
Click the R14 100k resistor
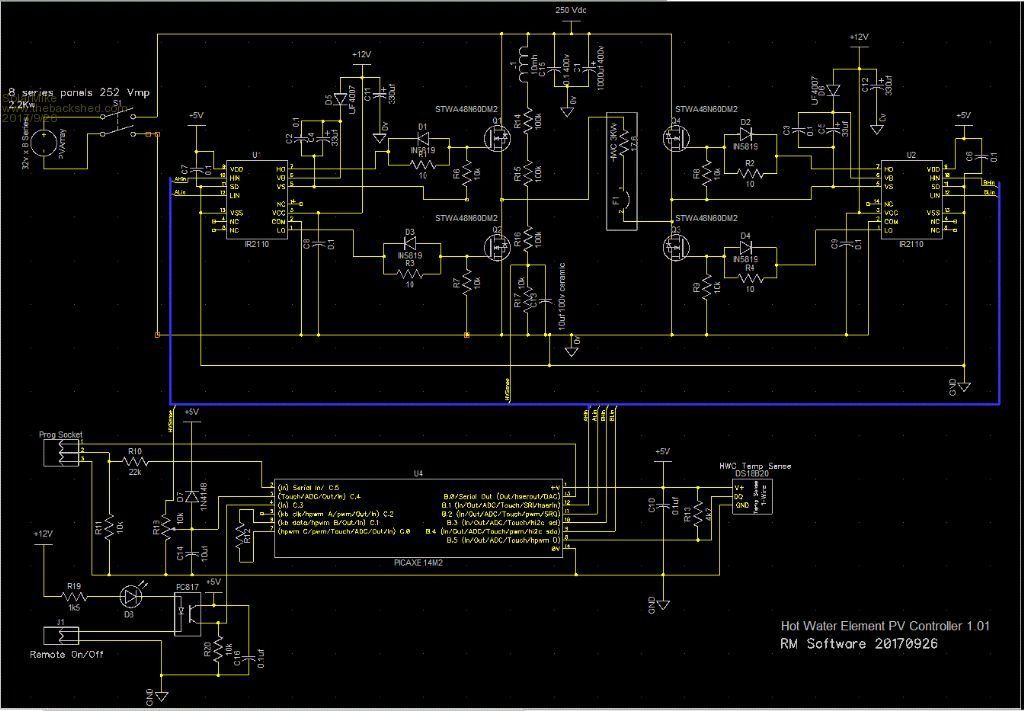click(522, 121)
